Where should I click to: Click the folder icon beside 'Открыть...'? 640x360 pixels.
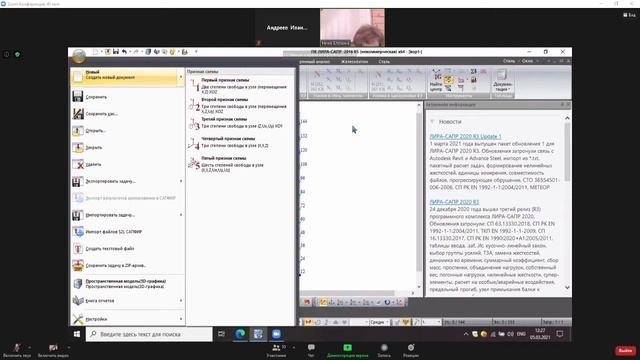click(x=78, y=131)
